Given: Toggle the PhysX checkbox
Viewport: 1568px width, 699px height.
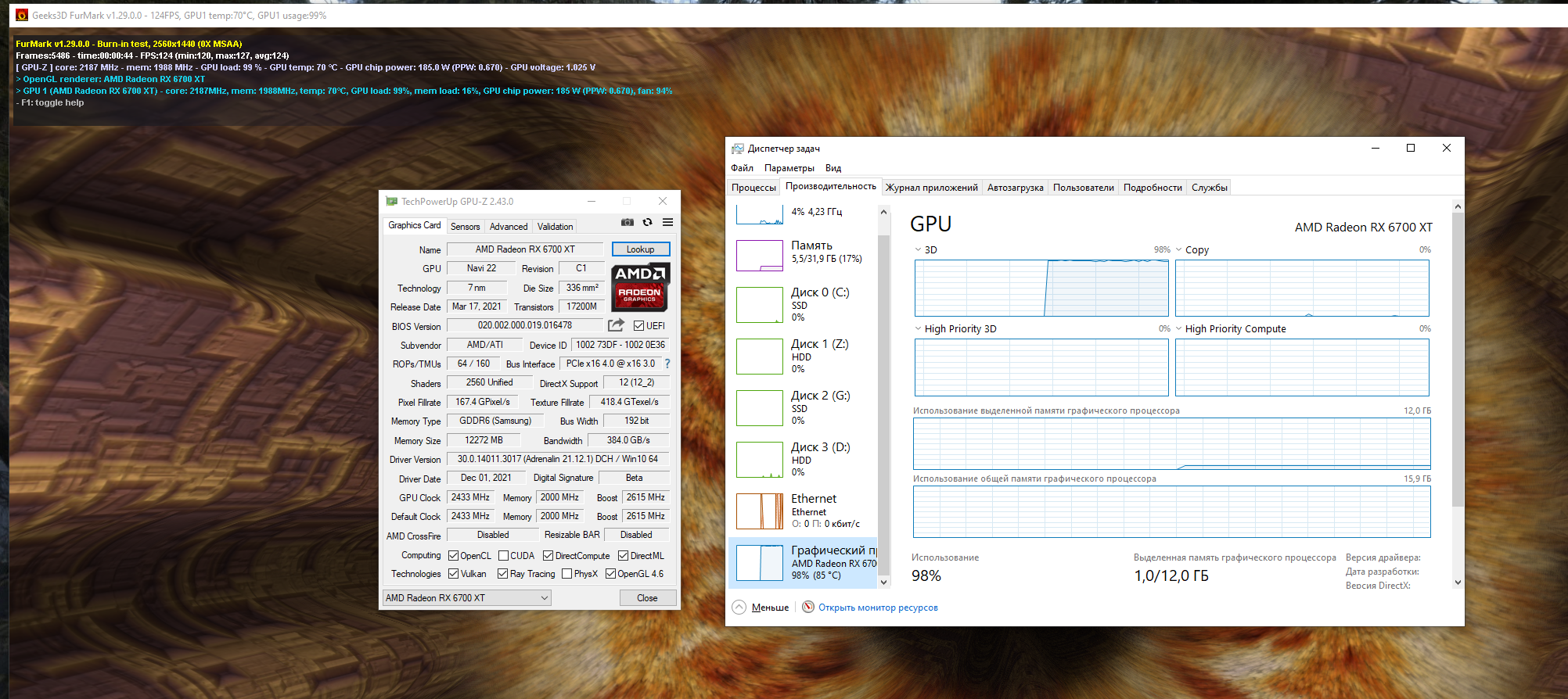Looking at the screenshot, I should [x=566, y=574].
